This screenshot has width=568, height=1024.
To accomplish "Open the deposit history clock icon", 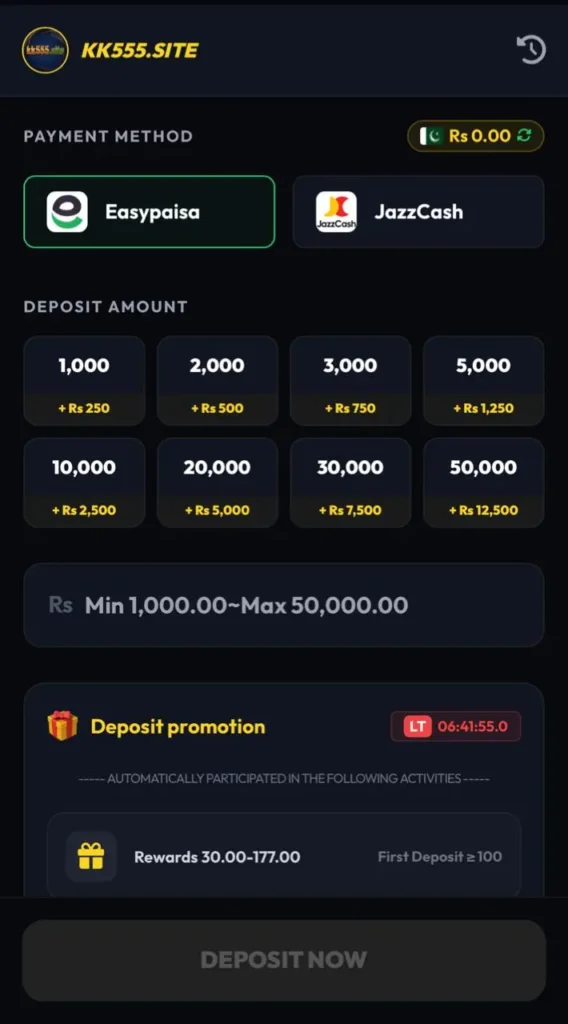I will [531, 50].
